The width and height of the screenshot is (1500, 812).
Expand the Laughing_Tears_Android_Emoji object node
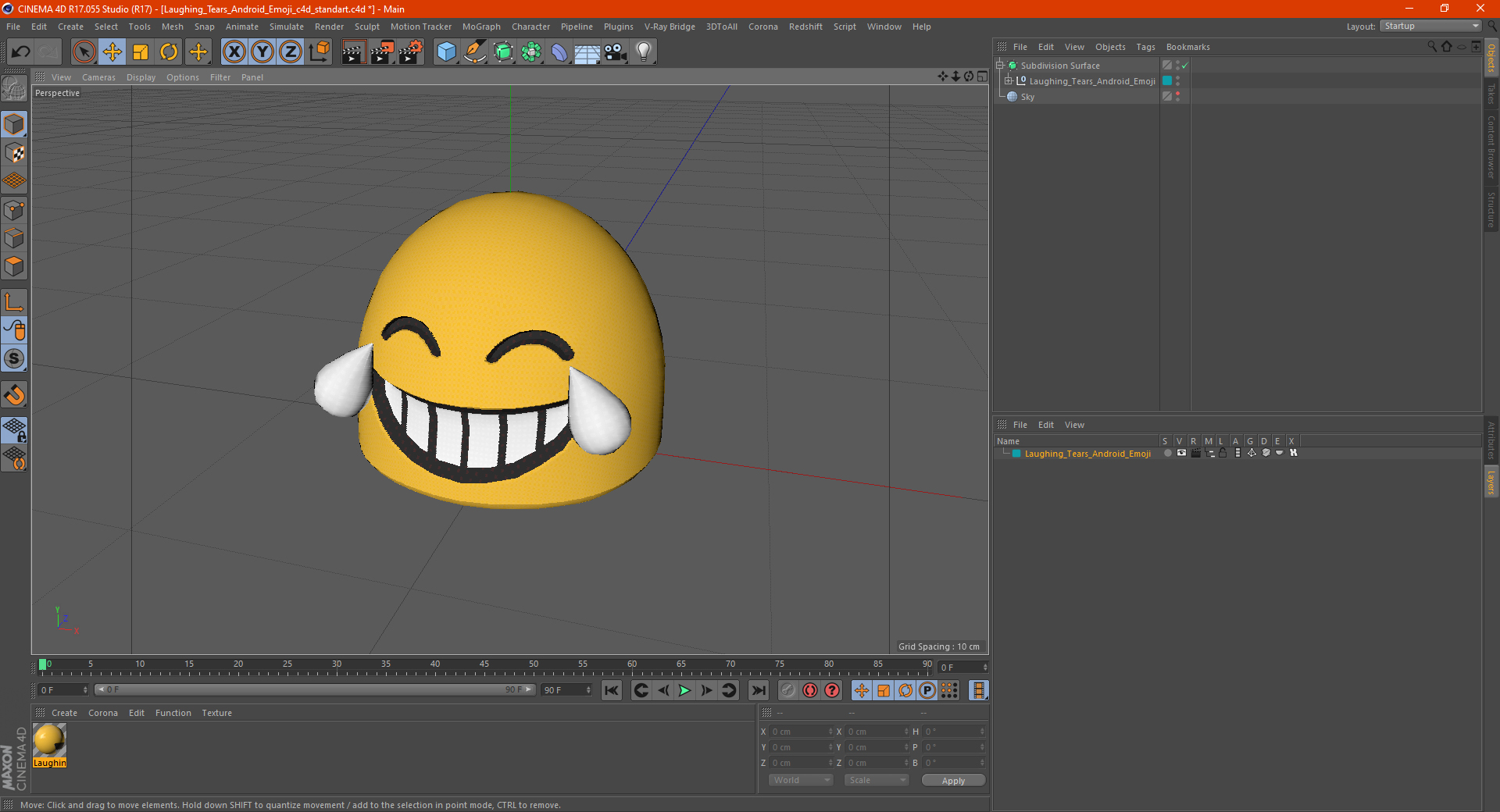1009,81
